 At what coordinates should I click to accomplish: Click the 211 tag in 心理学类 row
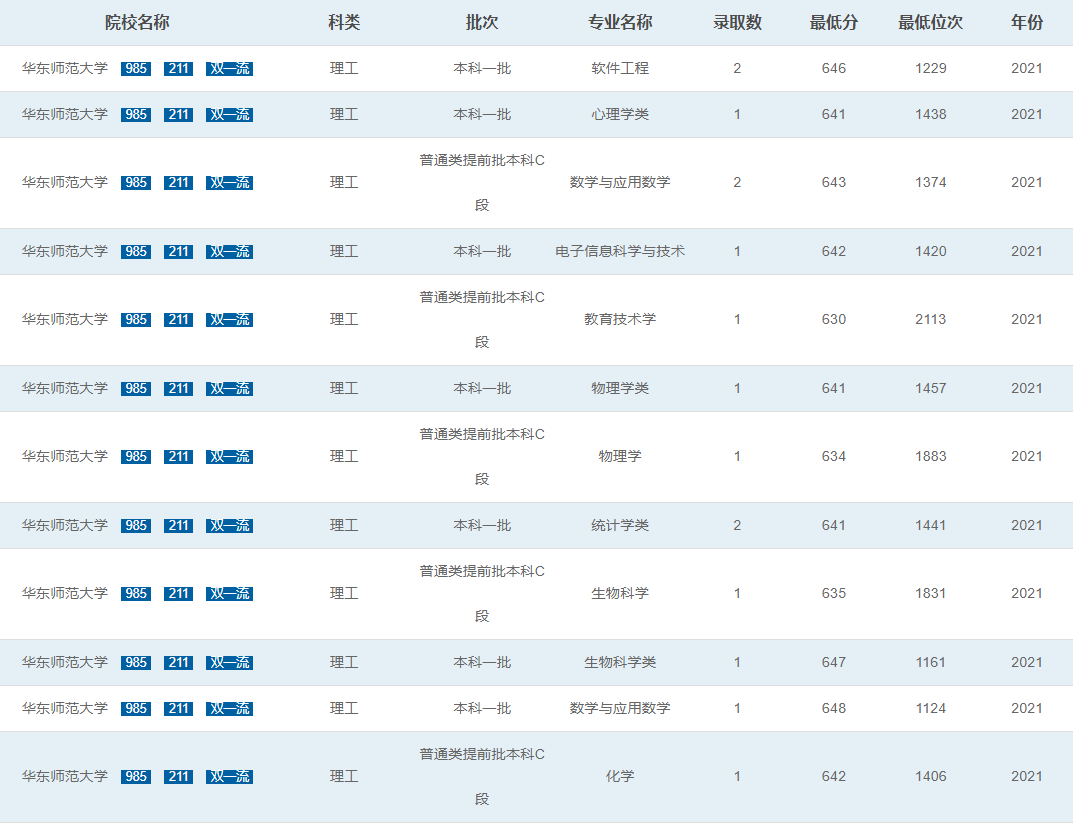coord(179,114)
